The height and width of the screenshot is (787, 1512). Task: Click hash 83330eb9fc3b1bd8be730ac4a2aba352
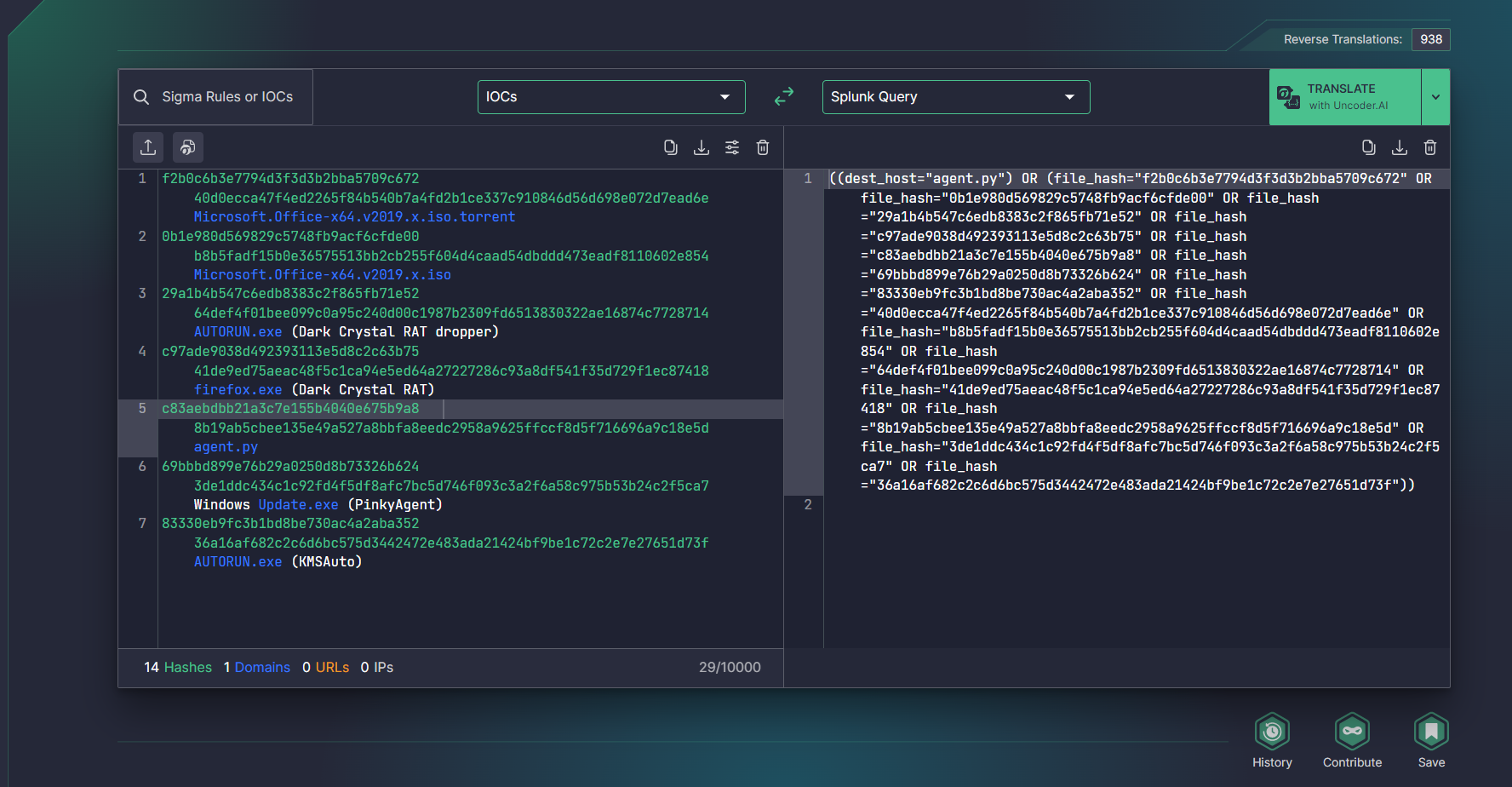coord(290,524)
